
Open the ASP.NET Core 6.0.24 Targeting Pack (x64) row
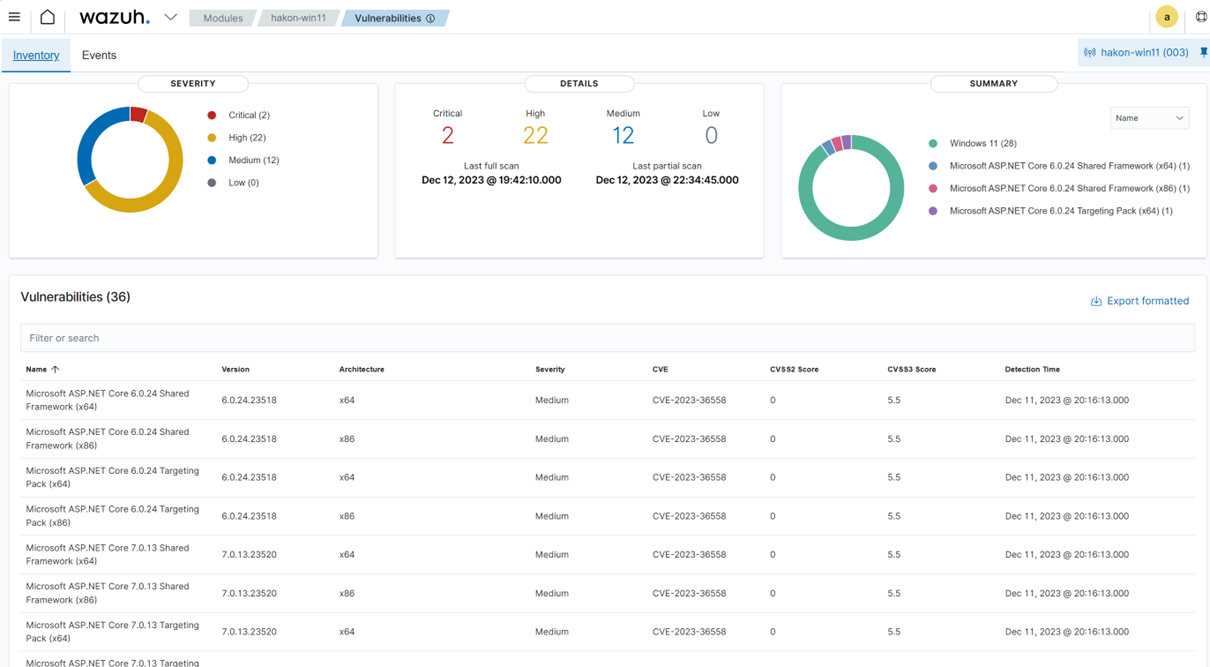(x=607, y=477)
